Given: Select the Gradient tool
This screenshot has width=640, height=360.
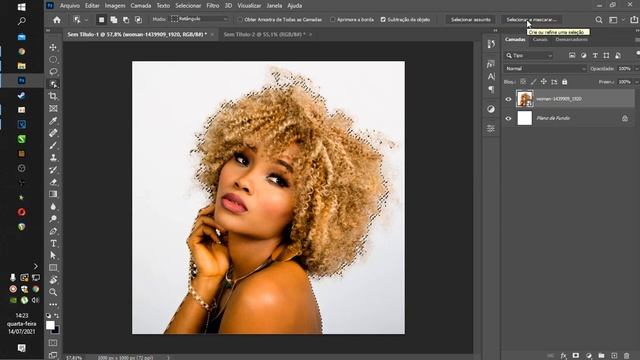Looking at the screenshot, I should 53,194.
